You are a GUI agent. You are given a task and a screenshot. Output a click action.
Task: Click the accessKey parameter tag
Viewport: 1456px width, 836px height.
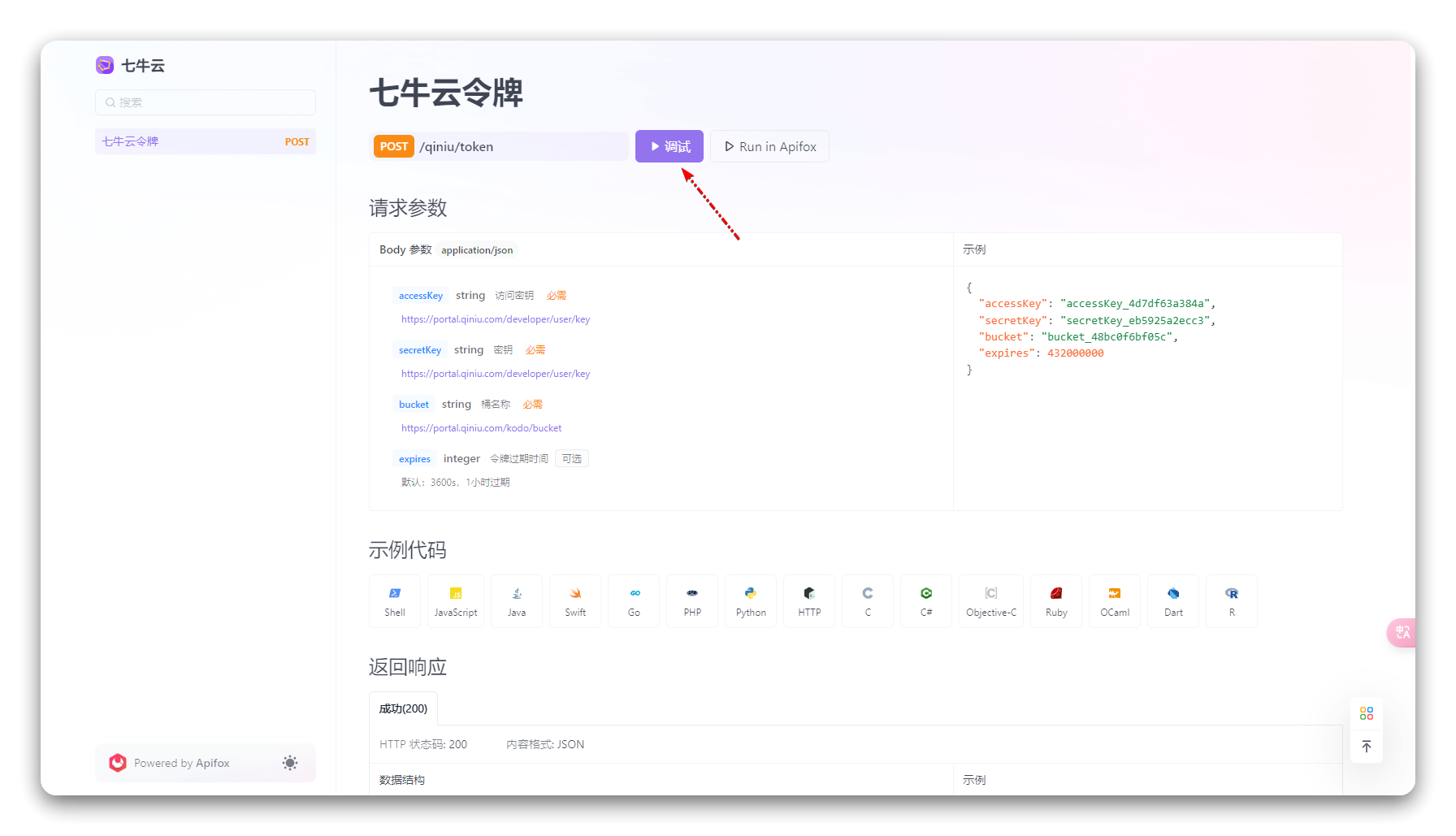point(421,296)
